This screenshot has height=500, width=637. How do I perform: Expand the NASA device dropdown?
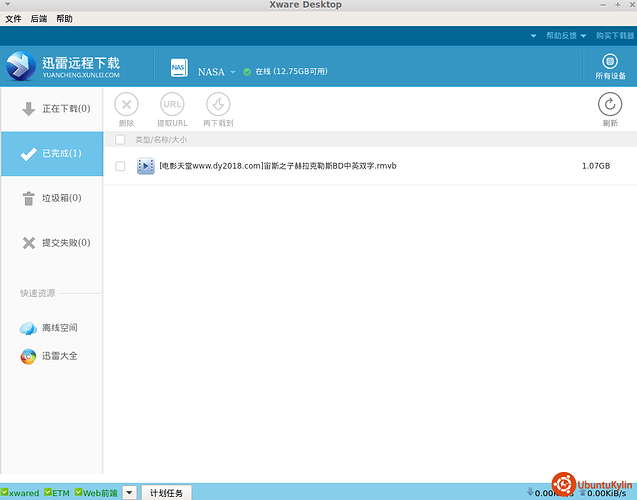233,72
